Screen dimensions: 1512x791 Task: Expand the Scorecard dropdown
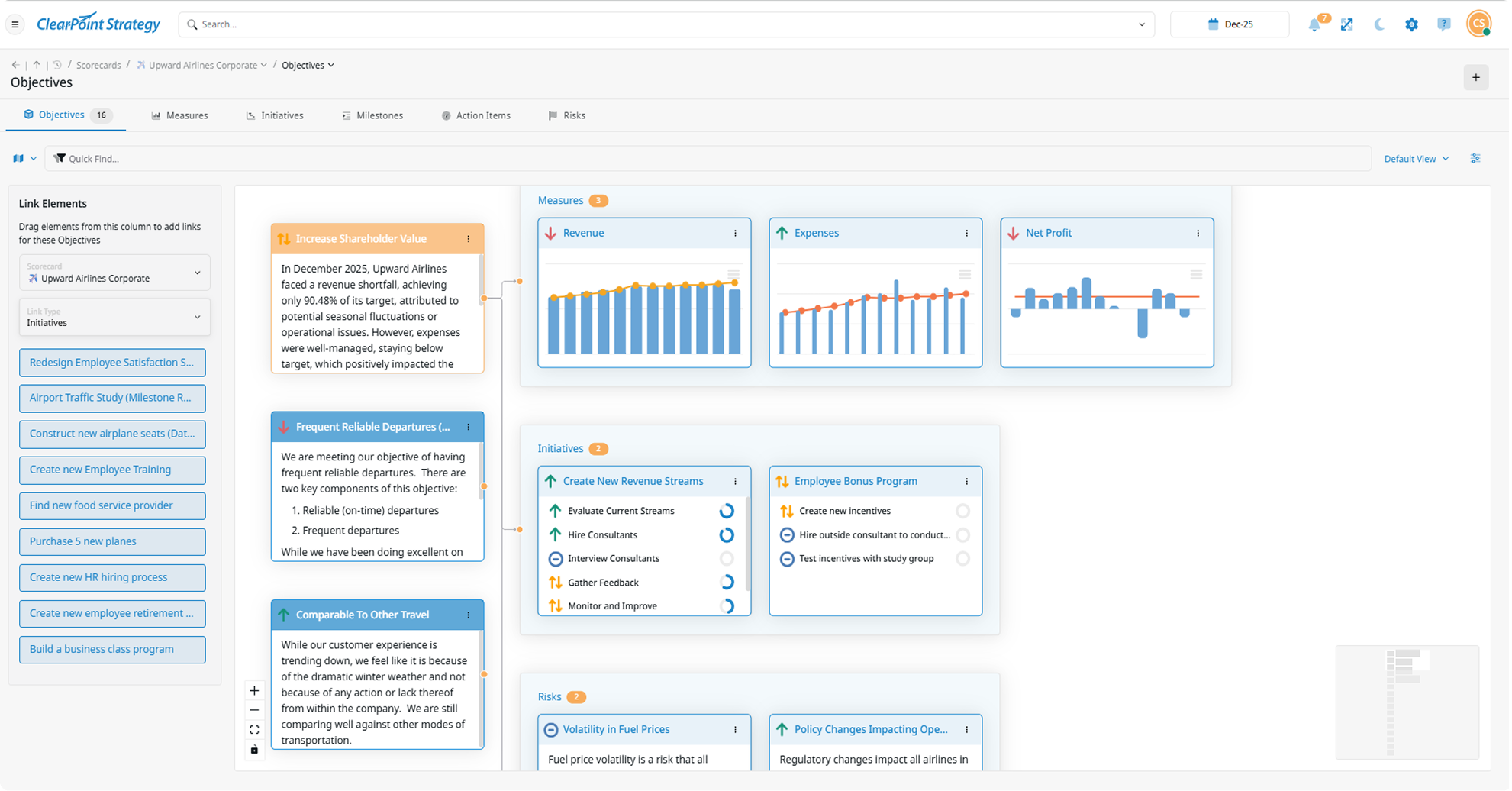click(114, 273)
